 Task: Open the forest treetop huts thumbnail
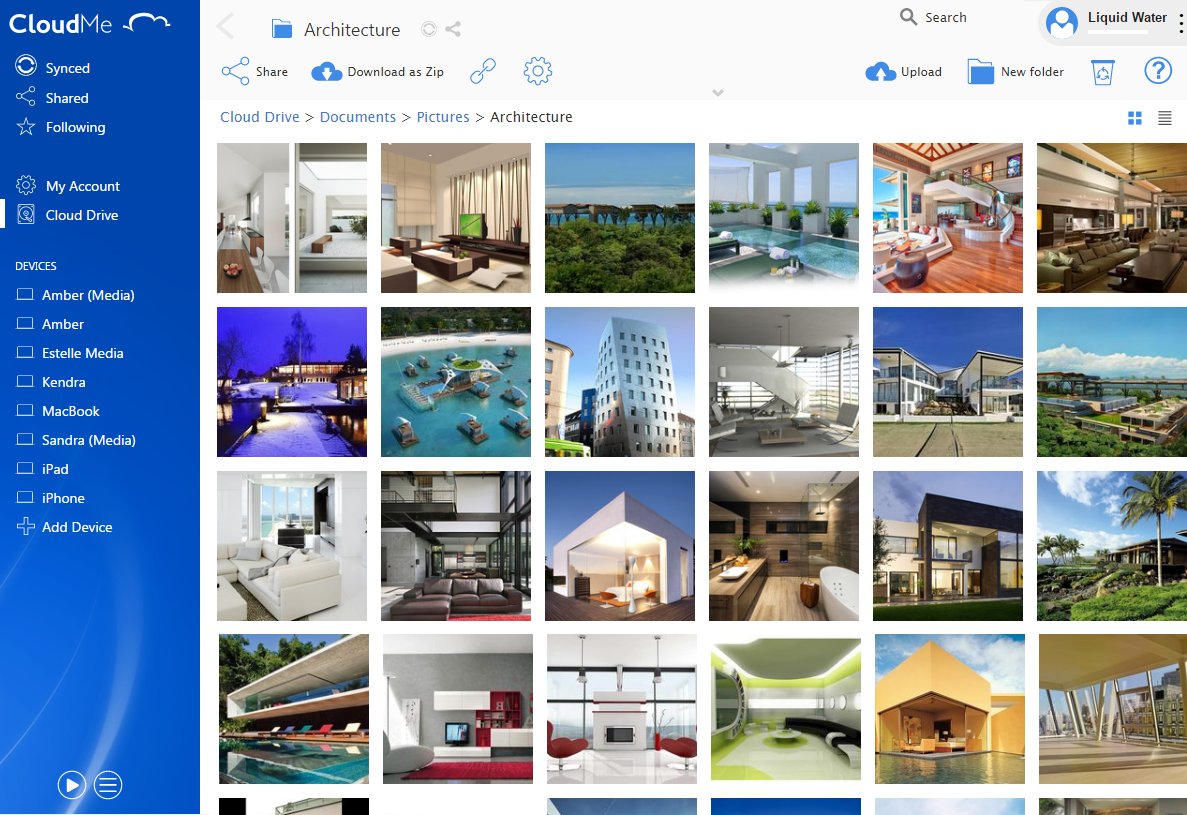(620, 218)
